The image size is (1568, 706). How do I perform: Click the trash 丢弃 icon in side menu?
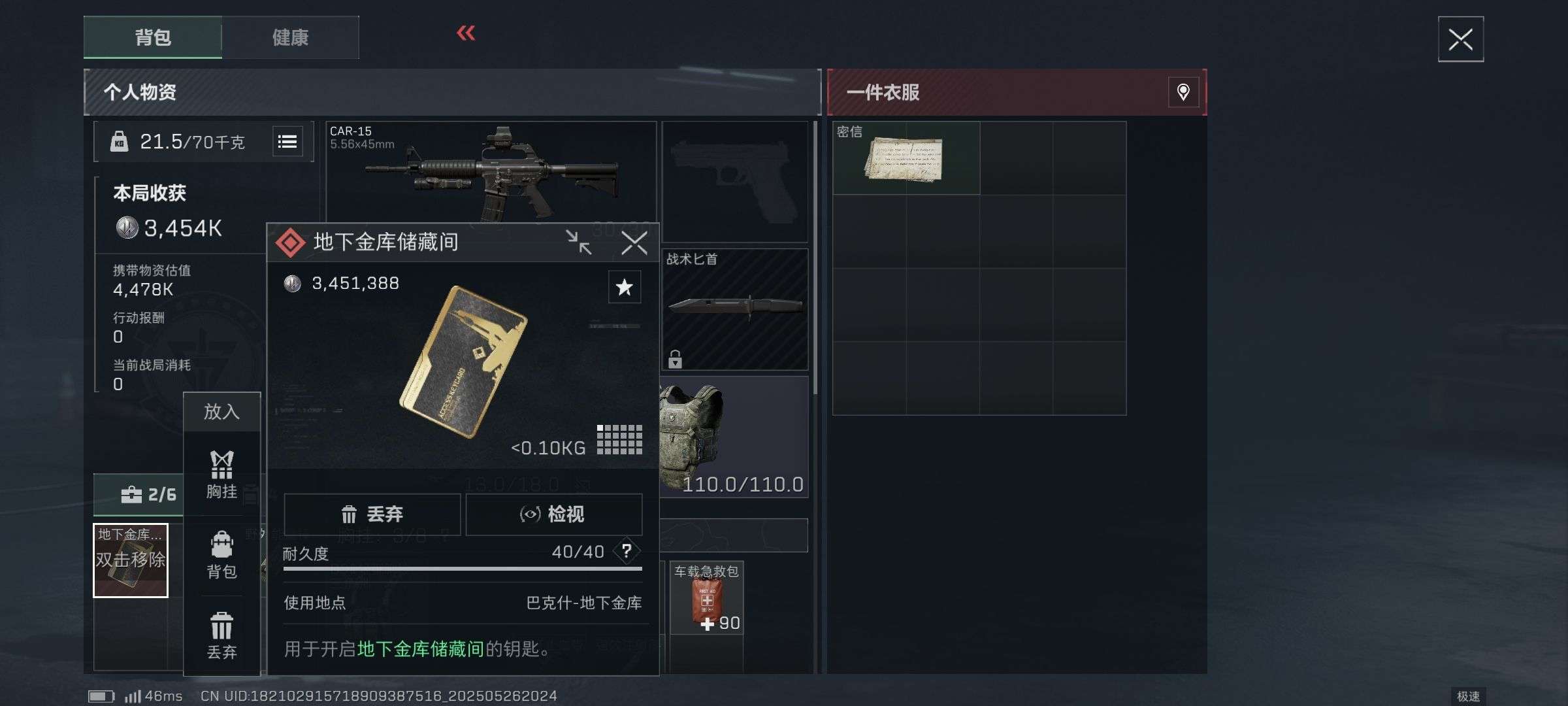coord(221,636)
